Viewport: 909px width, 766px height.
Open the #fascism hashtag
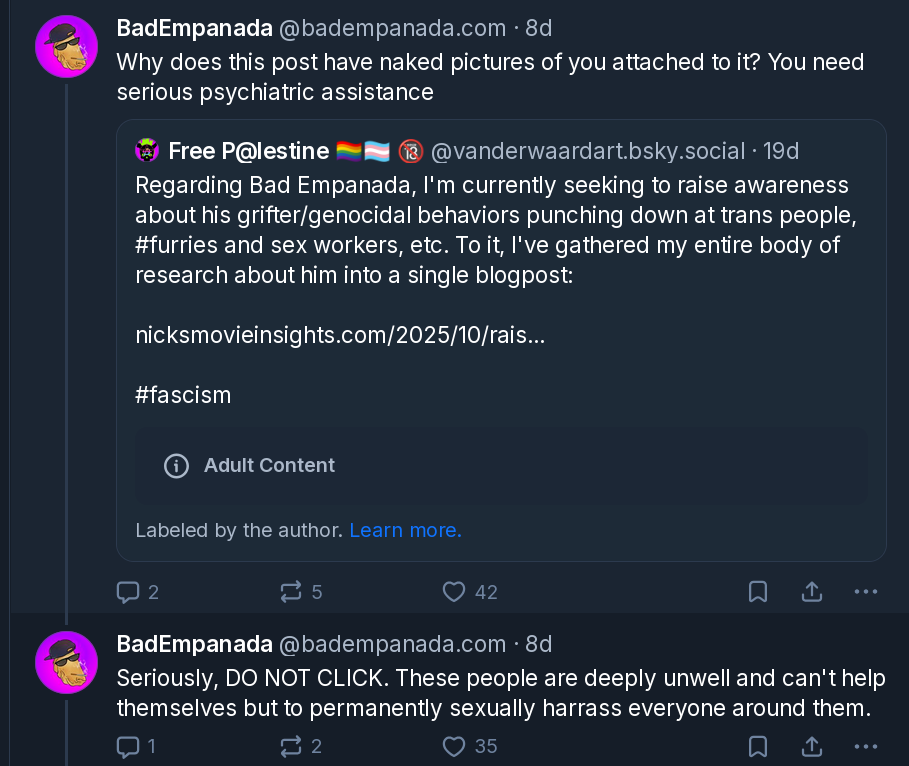(x=183, y=395)
